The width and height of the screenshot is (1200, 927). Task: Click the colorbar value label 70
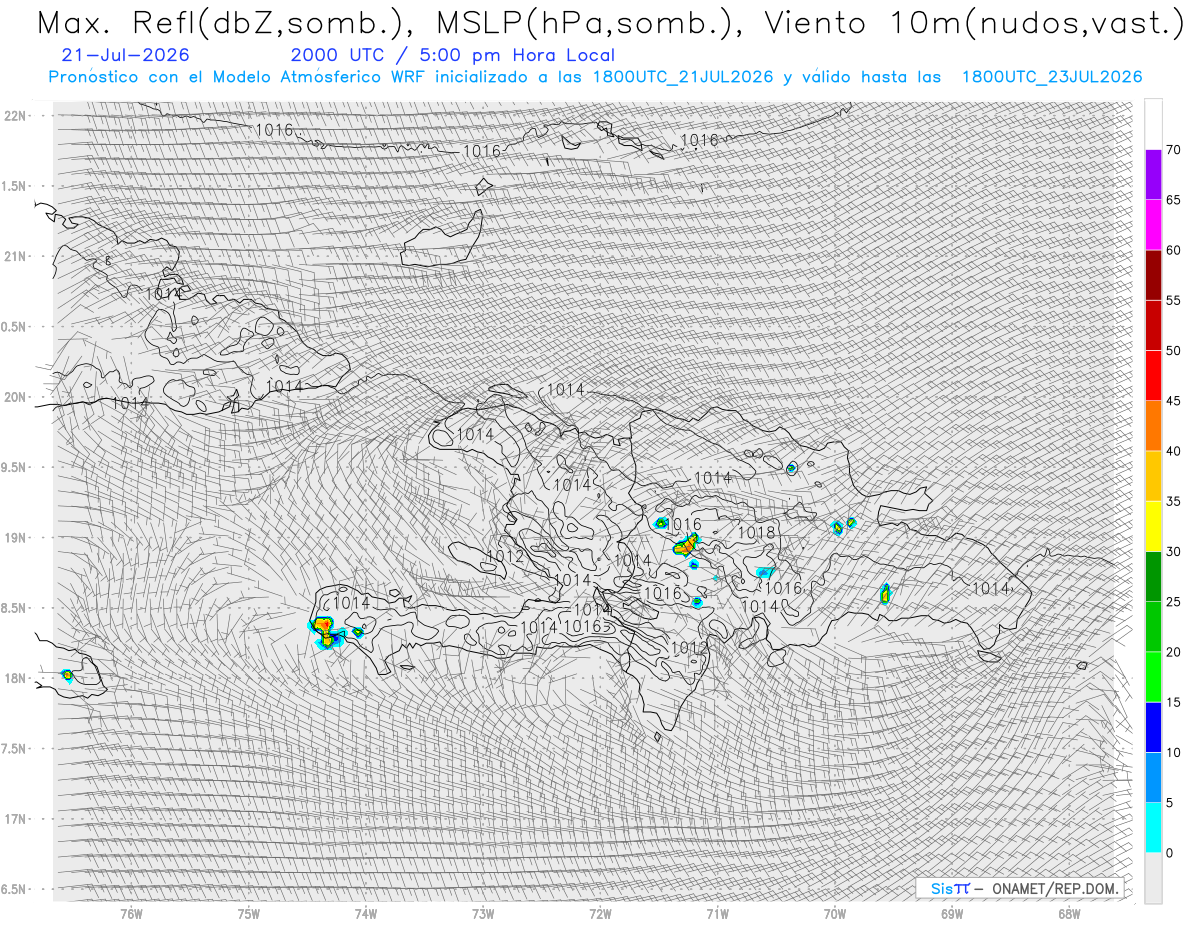click(1173, 150)
